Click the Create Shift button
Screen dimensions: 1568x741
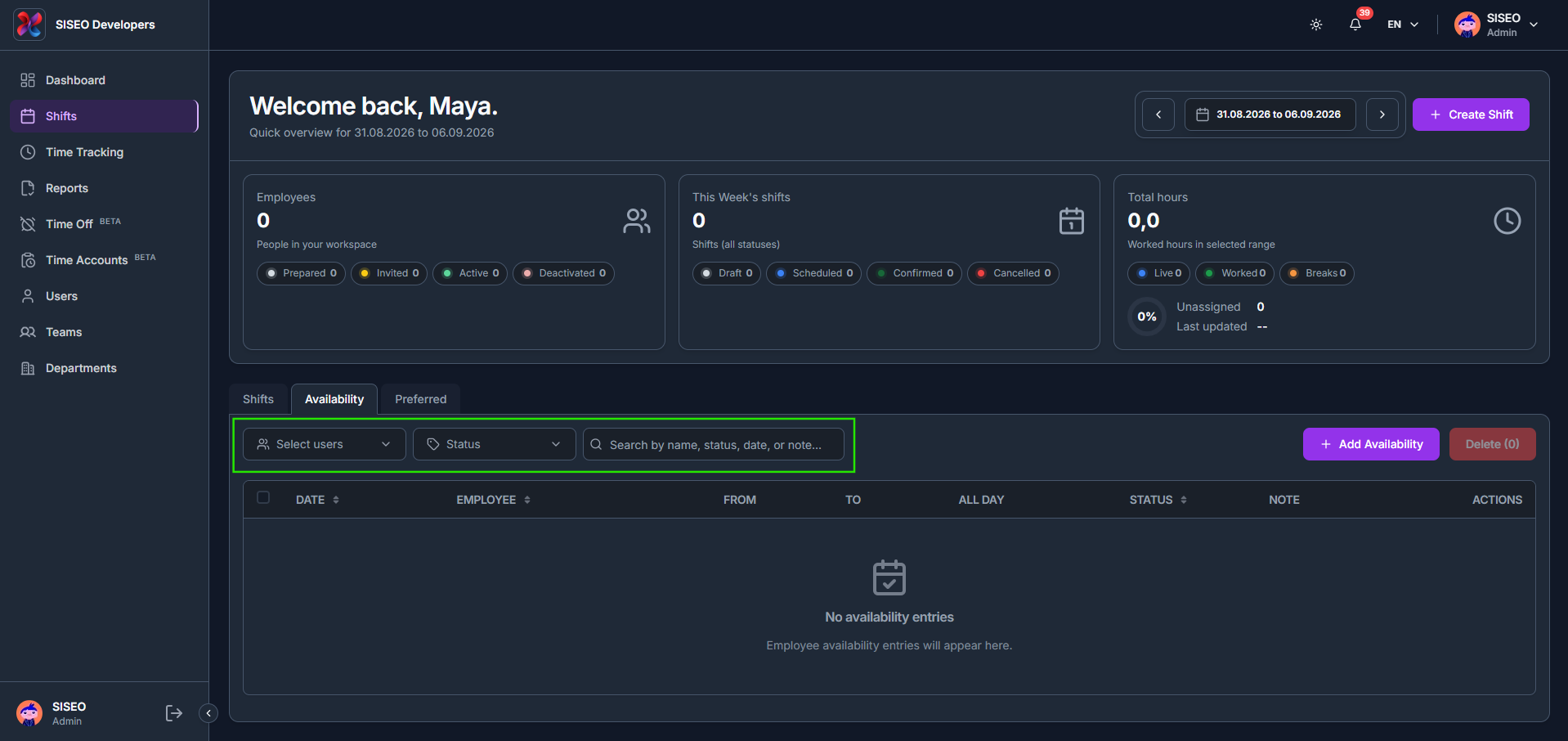[1471, 115]
